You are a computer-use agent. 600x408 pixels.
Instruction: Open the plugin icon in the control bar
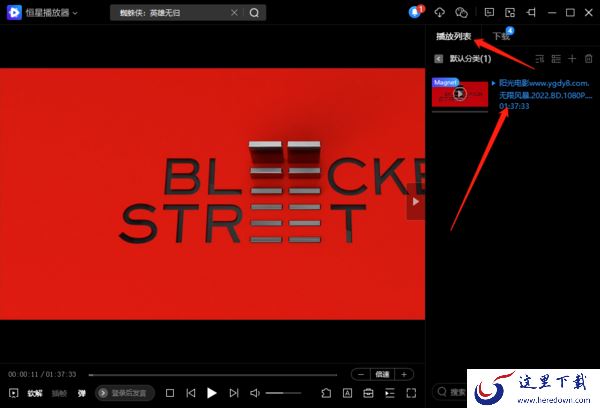point(326,393)
